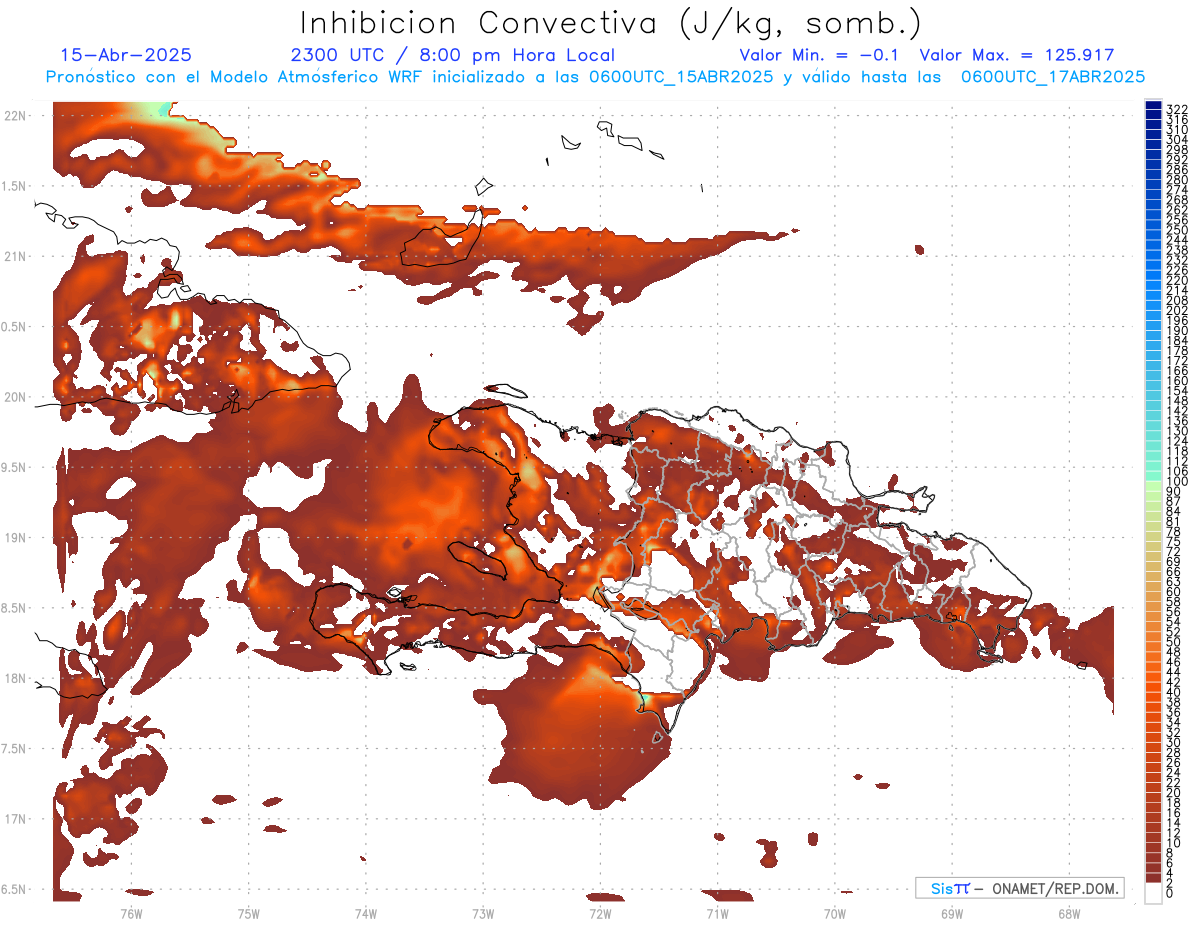
Task: Click the "22N" latitude label
Action: pos(15,116)
